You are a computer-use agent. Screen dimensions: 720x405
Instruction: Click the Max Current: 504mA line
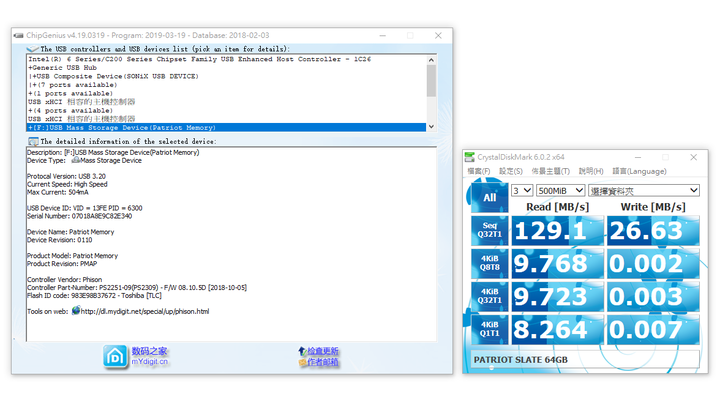pyautogui.click(x=57, y=192)
